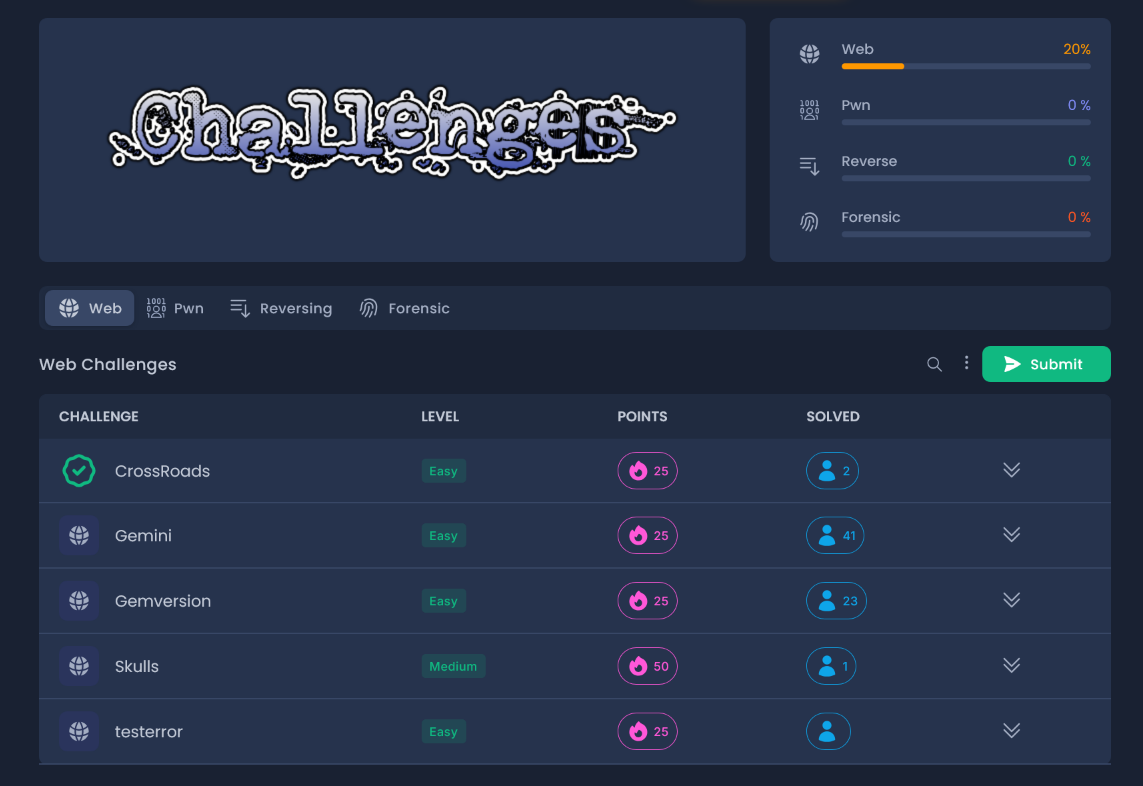
Task: Click the Forensic fingerprint icon in stats panel
Action: click(x=809, y=222)
